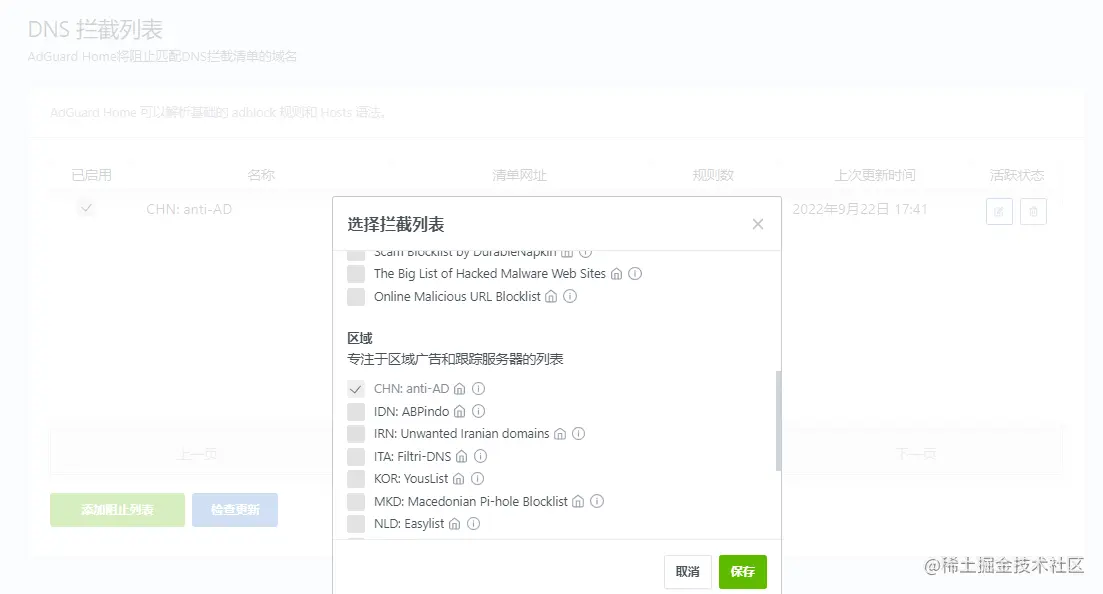Click the 名称 column header
Screen dimensions: 1103x594
click(x=261, y=175)
